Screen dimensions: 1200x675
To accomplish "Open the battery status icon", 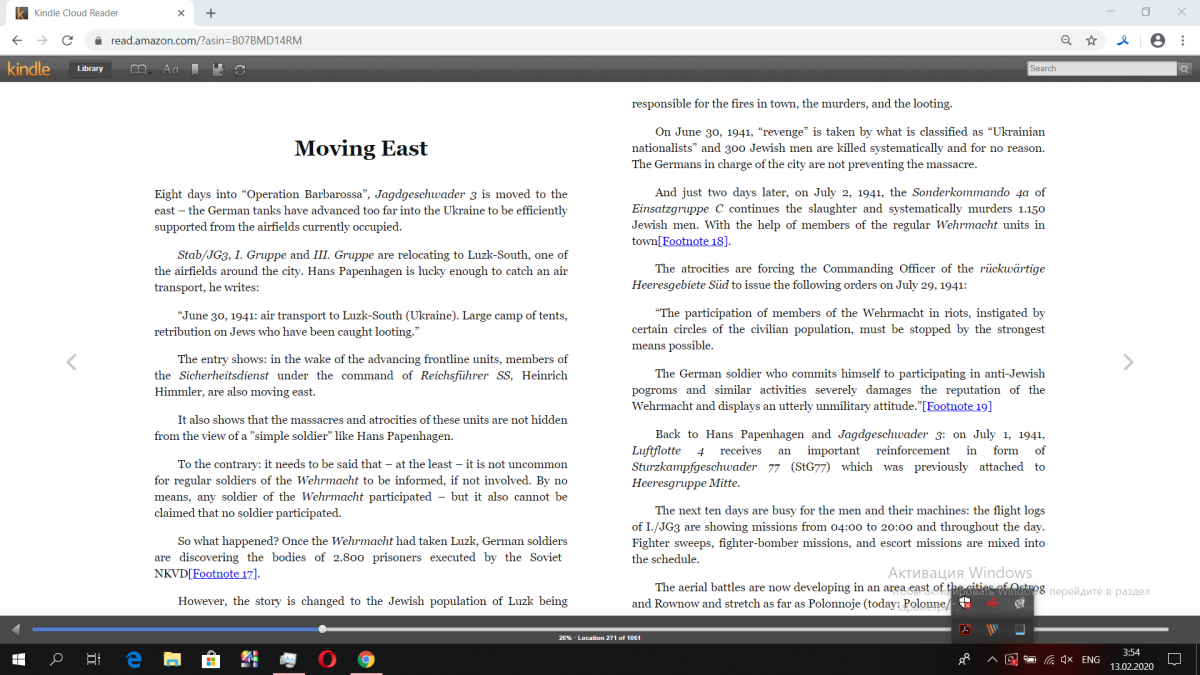I will click(1030, 660).
